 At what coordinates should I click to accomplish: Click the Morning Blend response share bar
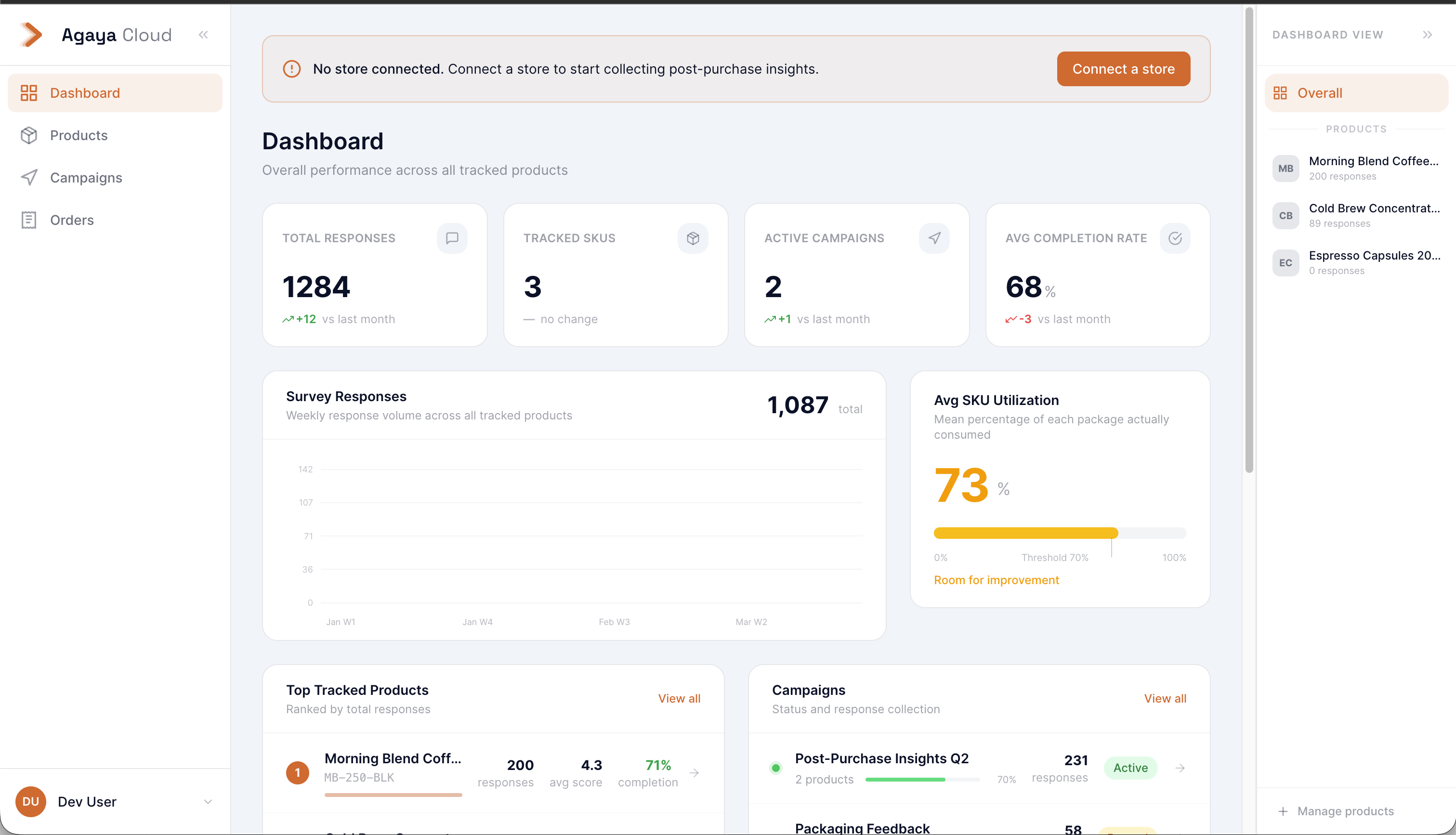pyautogui.click(x=393, y=795)
